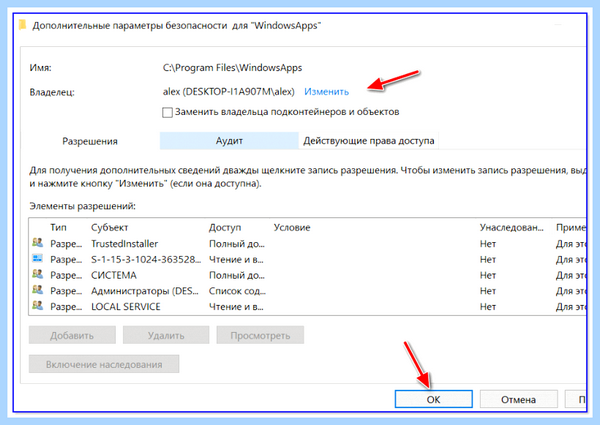Viewport: 600px width, 425px height.
Task: Select the S-1-15-3-1024-363528... entry
Action: [308, 259]
